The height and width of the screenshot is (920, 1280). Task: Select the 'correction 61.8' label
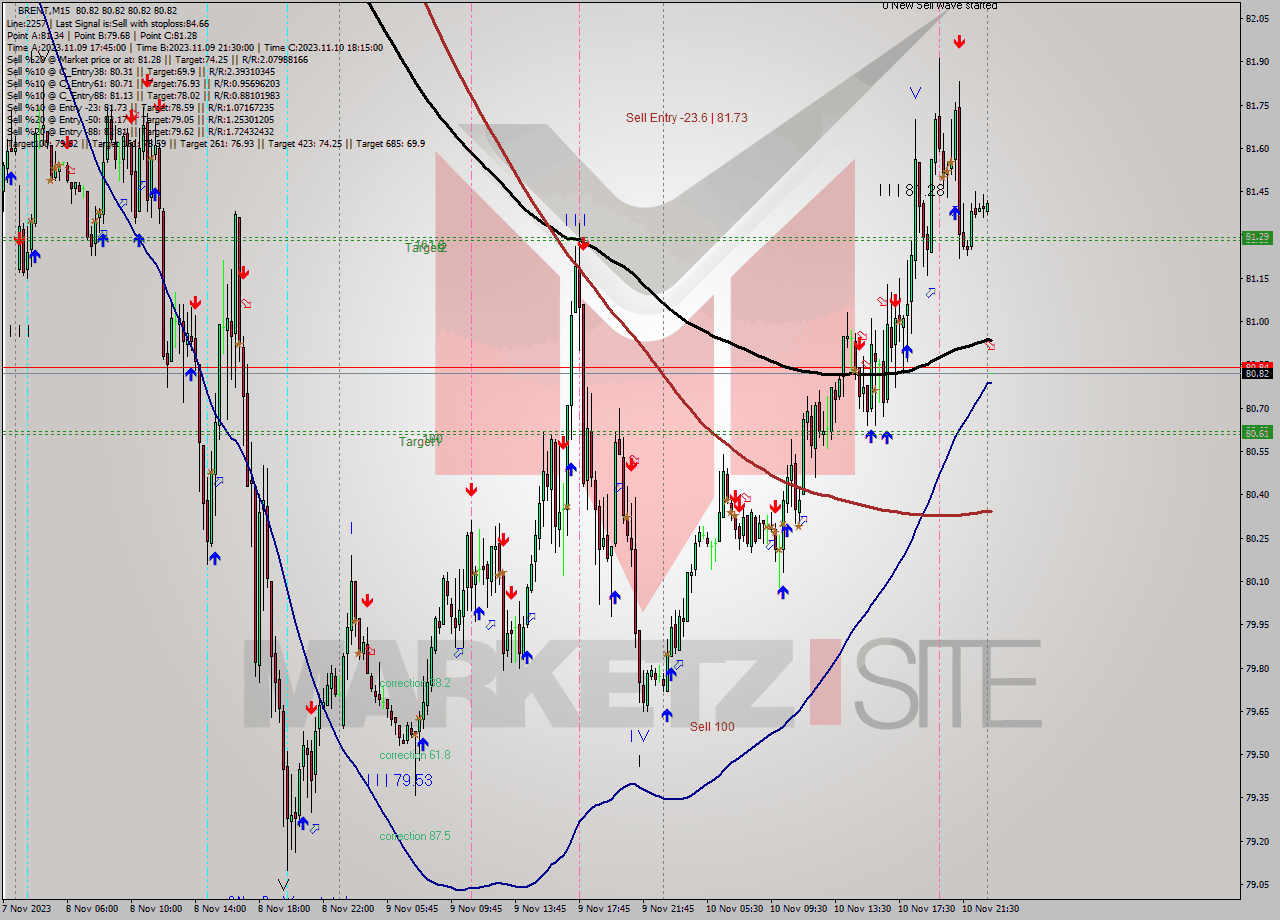(415, 755)
